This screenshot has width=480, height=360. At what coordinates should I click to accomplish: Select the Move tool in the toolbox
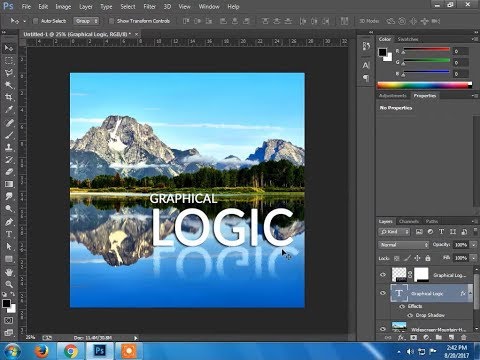tap(9, 48)
